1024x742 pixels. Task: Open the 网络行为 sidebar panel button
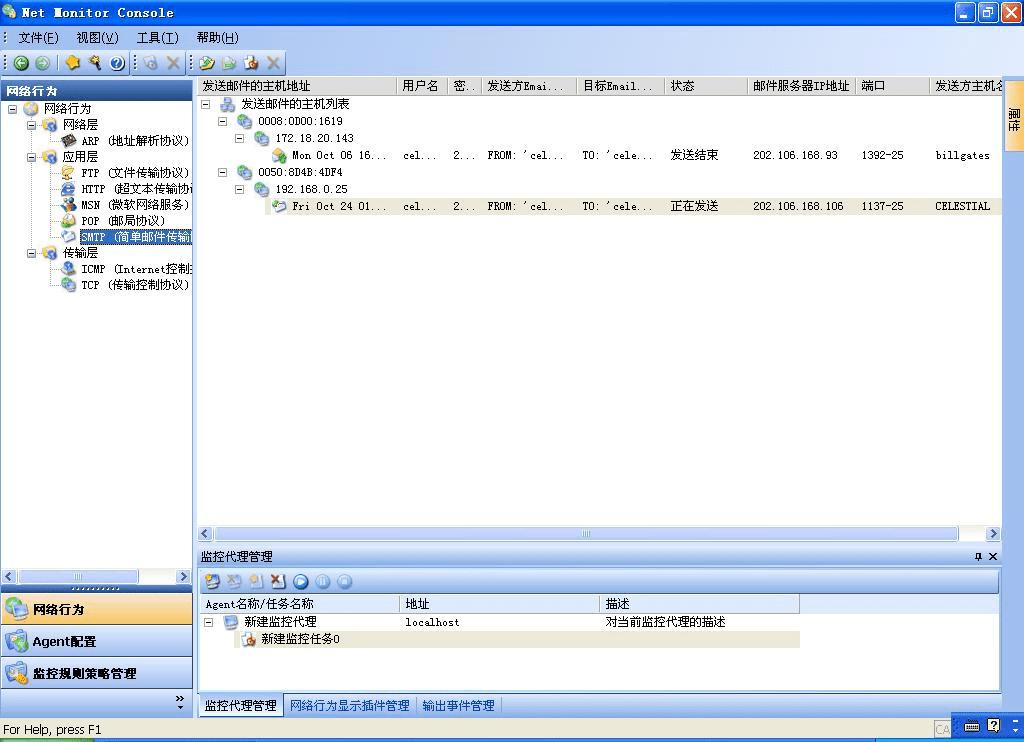pyautogui.click(x=97, y=609)
